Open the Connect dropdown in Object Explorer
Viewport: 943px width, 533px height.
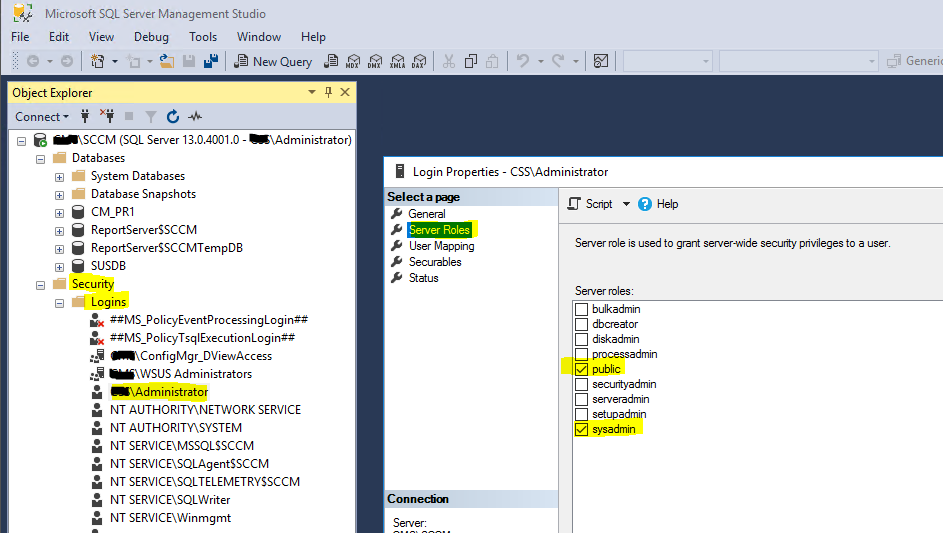pos(41,117)
